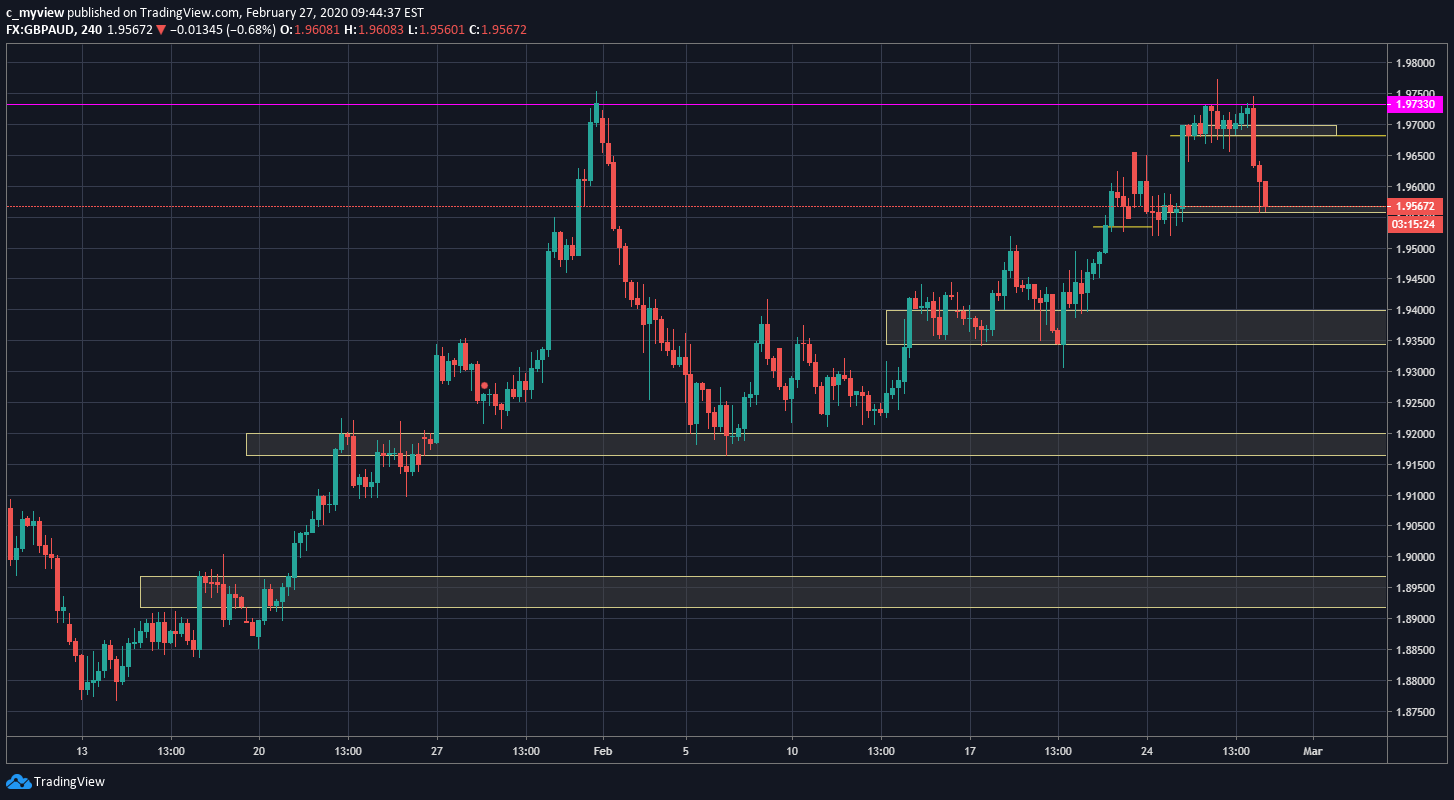Screen dimensions: 1454x800
Task: Click the 1.91500 price axis label
Action: click(1415, 465)
